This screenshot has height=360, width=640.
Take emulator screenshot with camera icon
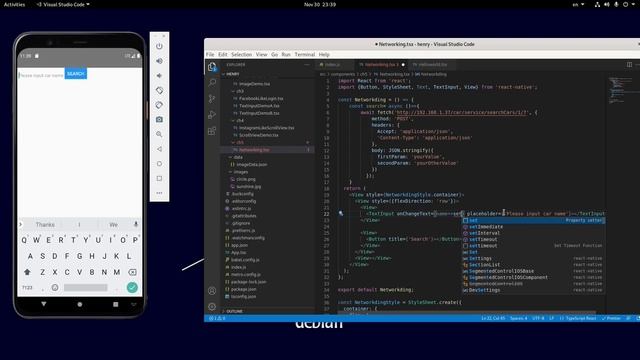pos(159,120)
